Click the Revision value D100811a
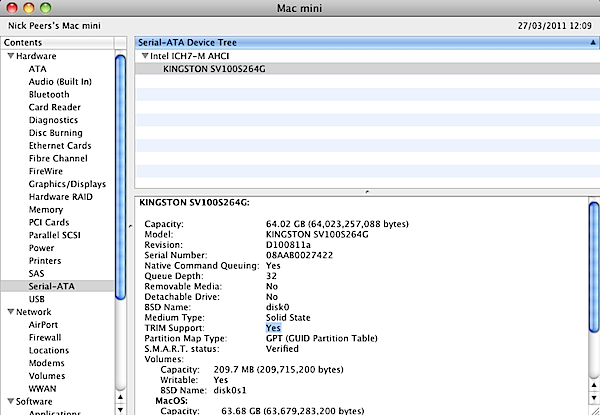 [x=288, y=245]
